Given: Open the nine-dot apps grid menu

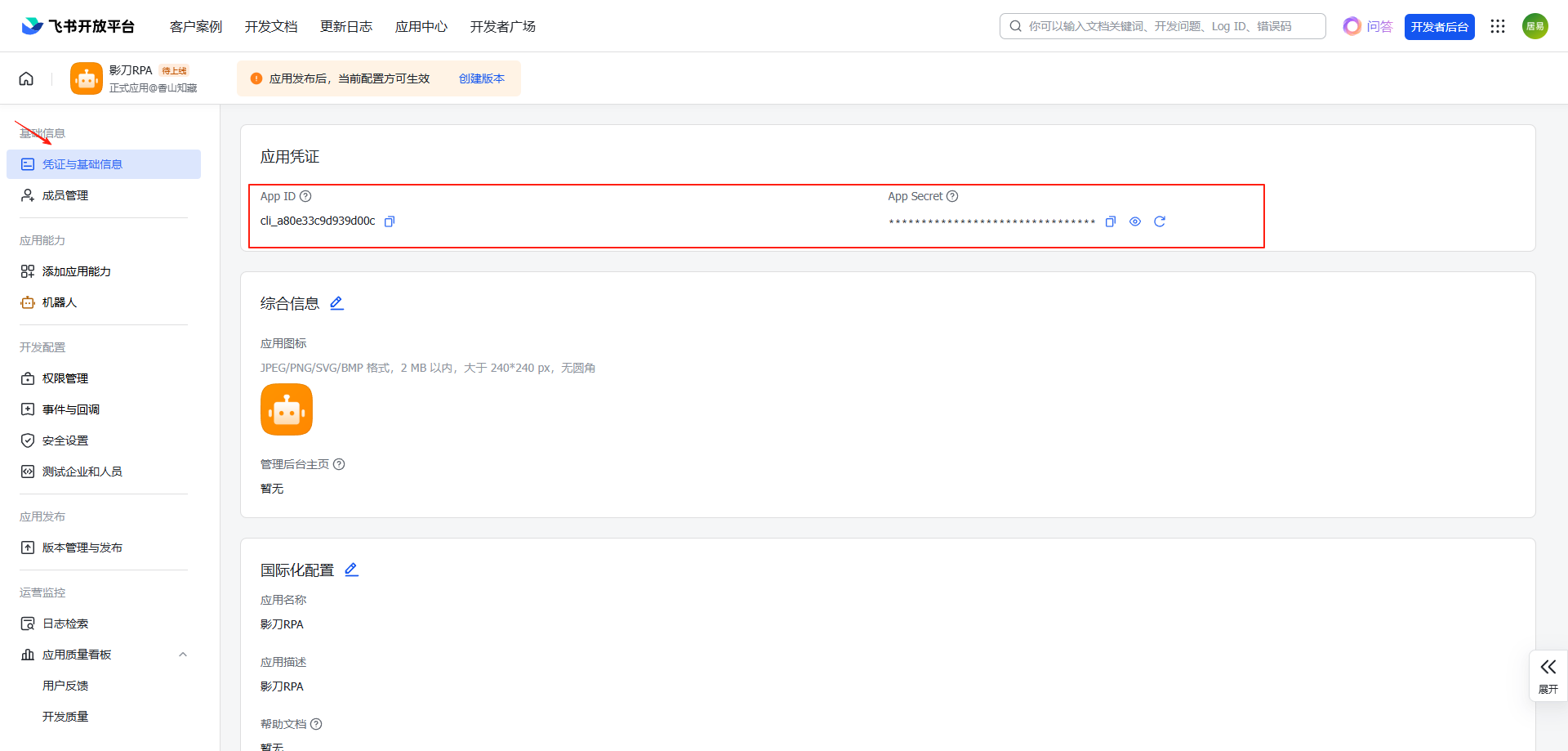Looking at the screenshot, I should pyautogui.click(x=1497, y=26).
